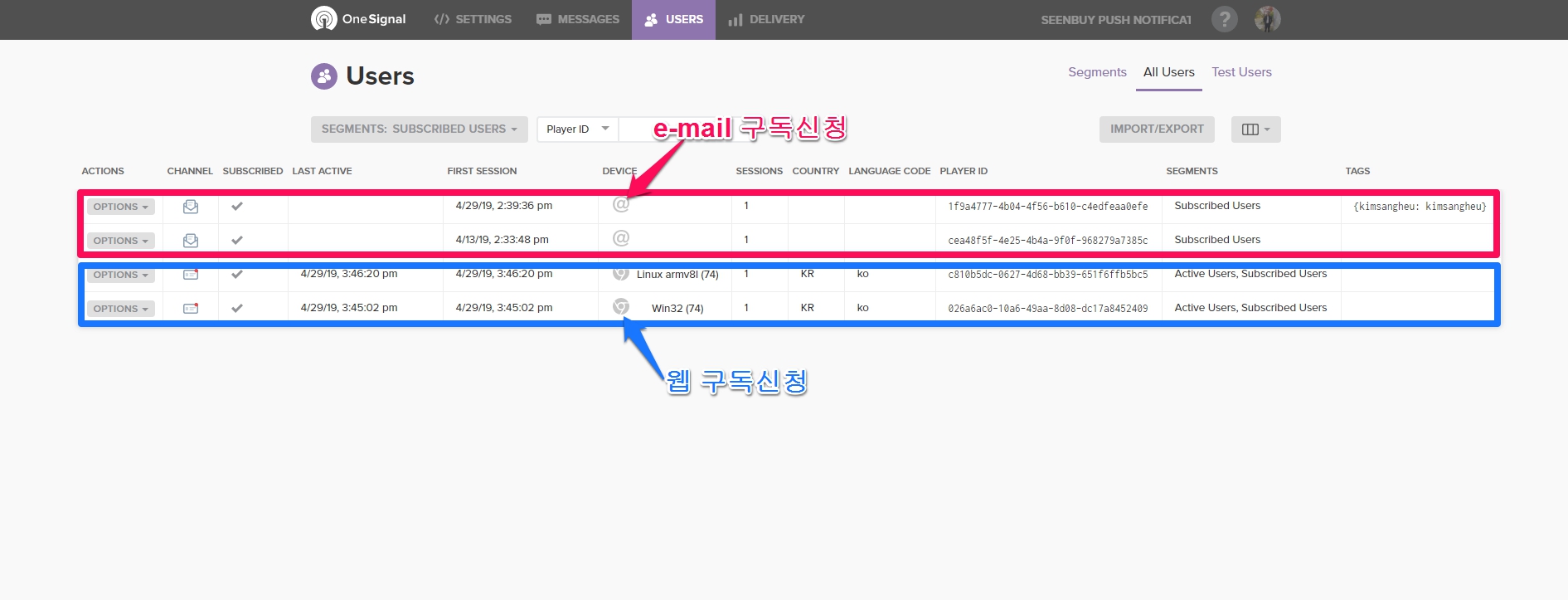This screenshot has height=600, width=1568.
Task: Open the help question mark icon
Action: click(1224, 19)
